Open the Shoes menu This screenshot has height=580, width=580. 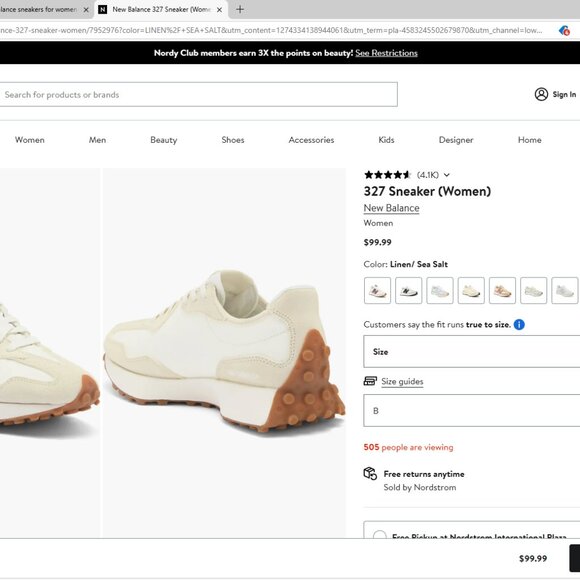(233, 140)
